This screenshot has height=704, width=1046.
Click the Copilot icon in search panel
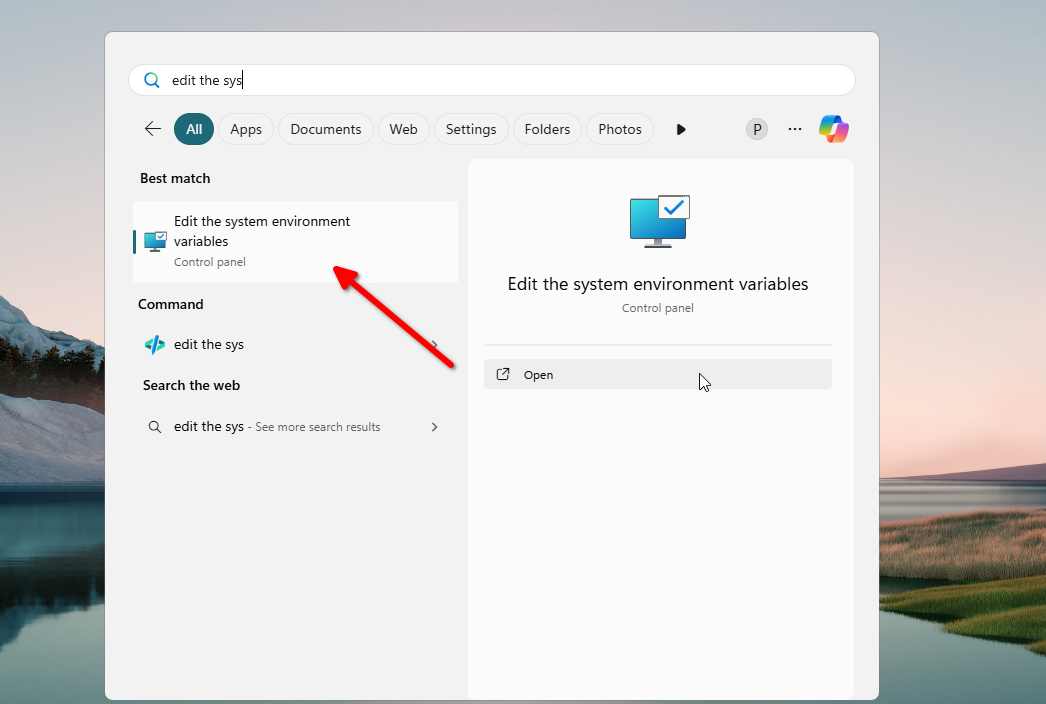click(x=833, y=129)
